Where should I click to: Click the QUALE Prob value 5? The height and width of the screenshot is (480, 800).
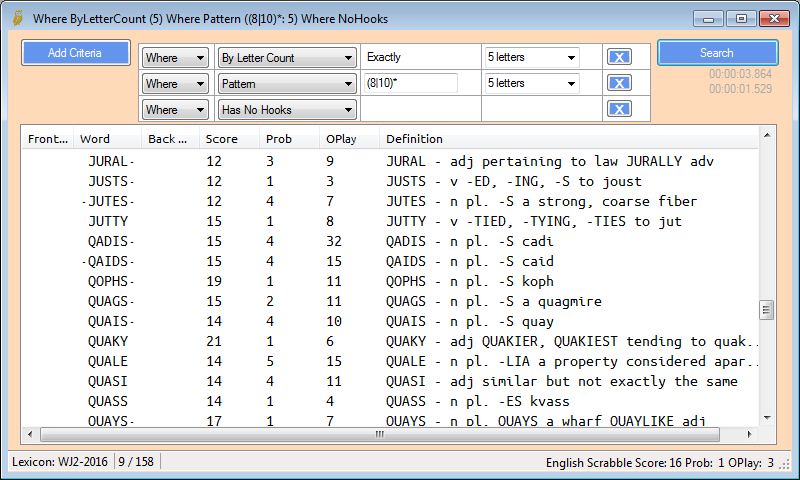pyautogui.click(x=270, y=361)
